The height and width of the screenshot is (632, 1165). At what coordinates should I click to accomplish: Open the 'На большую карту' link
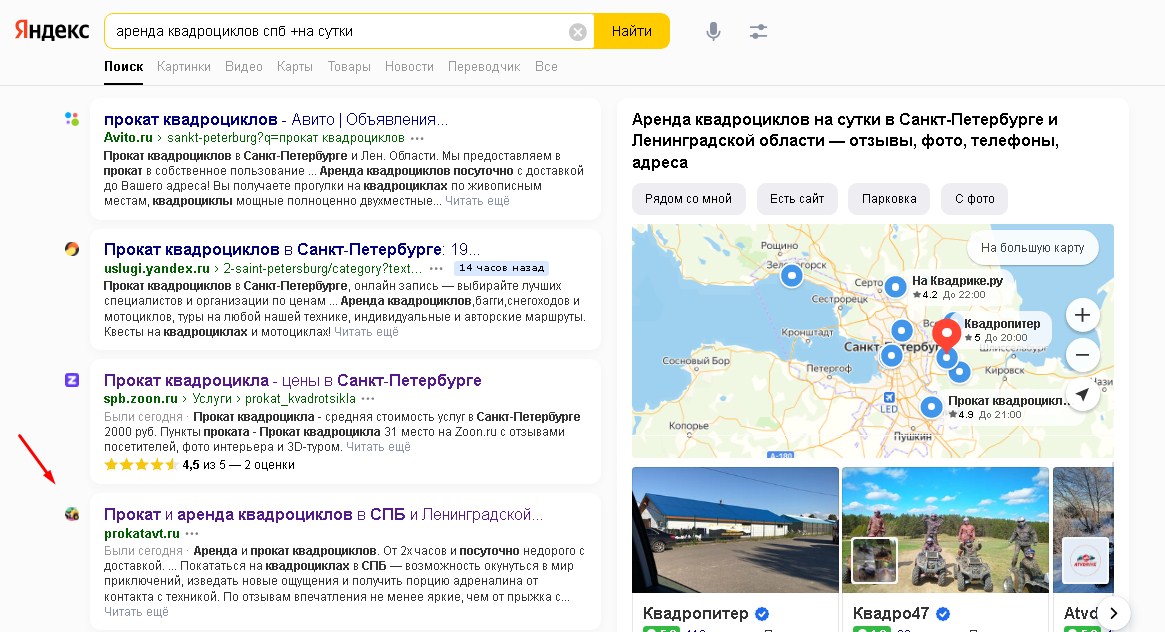pos(1034,247)
